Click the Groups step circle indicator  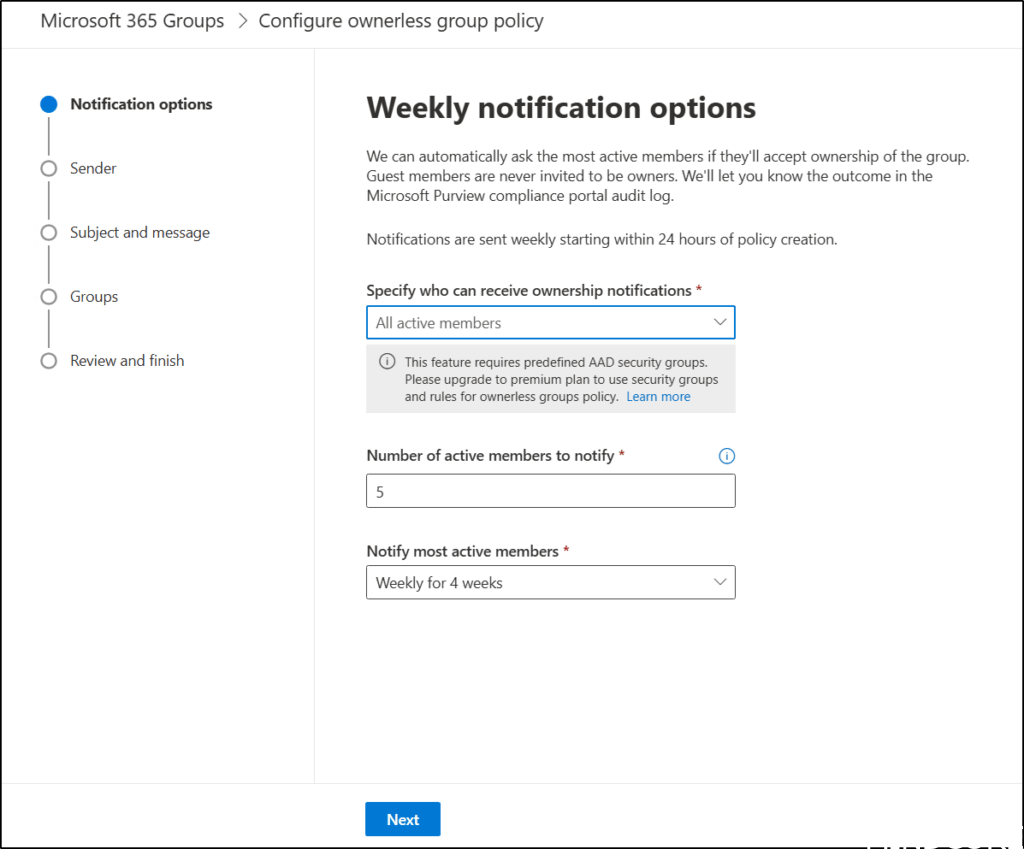[x=48, y=297]
